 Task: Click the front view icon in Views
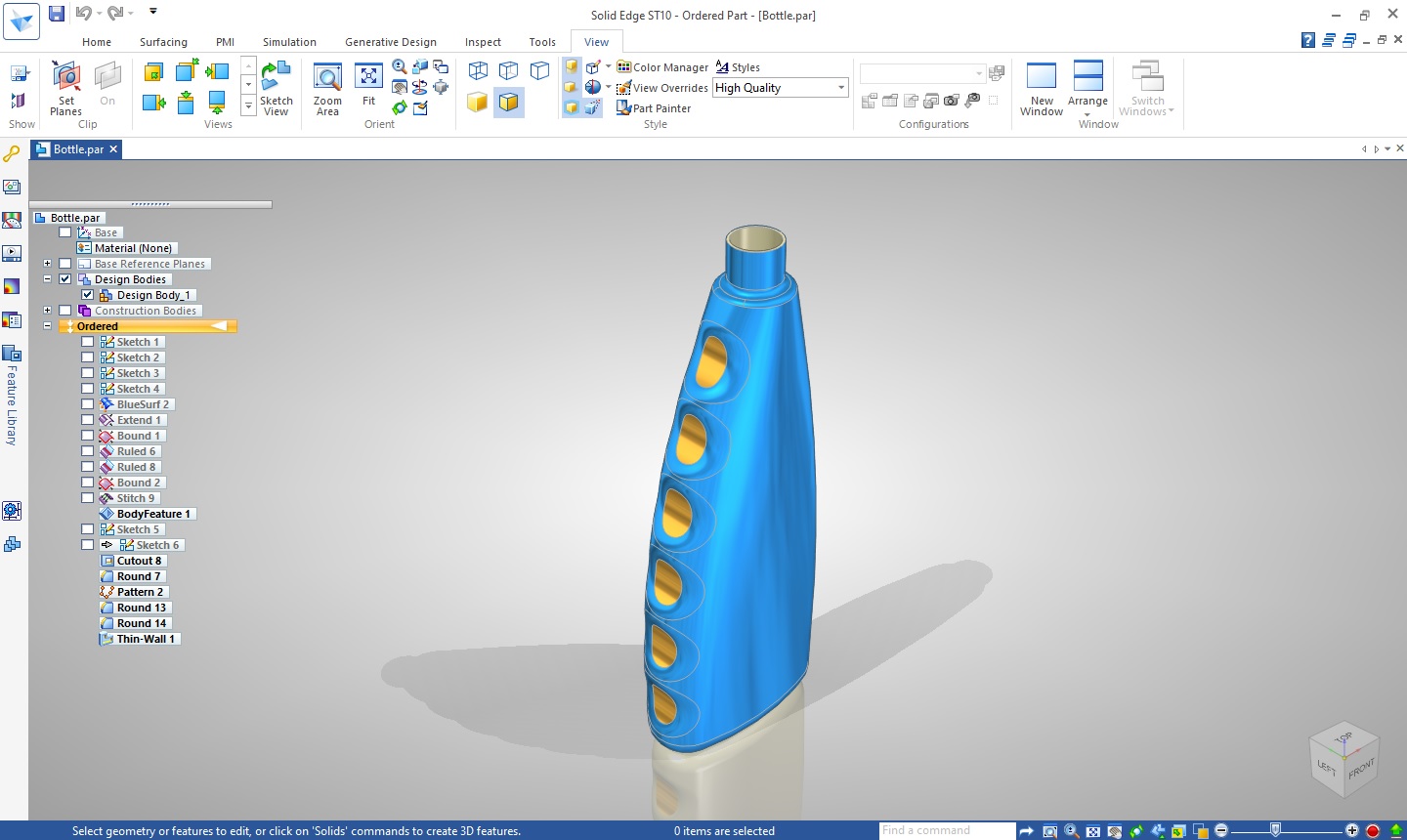(153, 72)
